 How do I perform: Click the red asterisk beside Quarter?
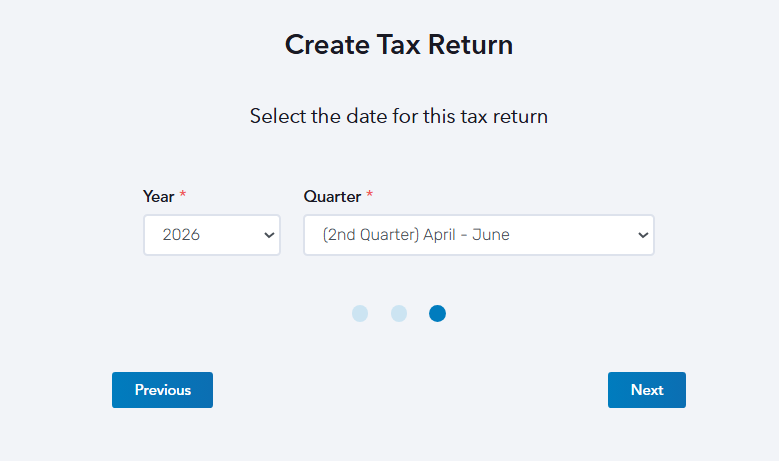click(369, 196)
